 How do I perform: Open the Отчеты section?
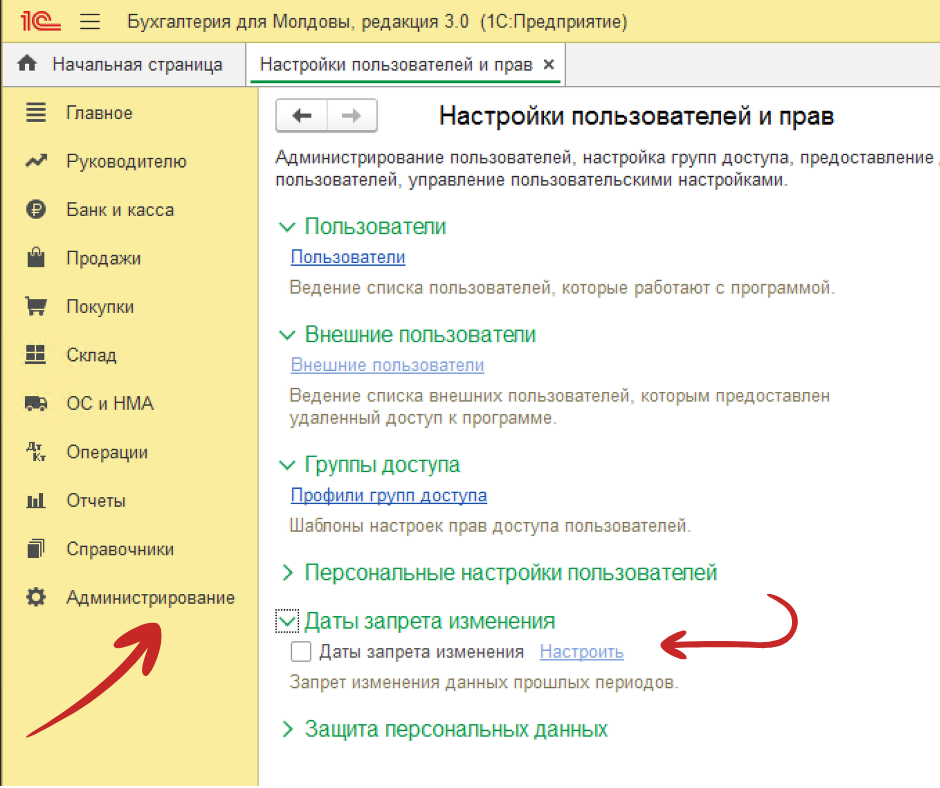pyautogui.click(x=92, y=500)
